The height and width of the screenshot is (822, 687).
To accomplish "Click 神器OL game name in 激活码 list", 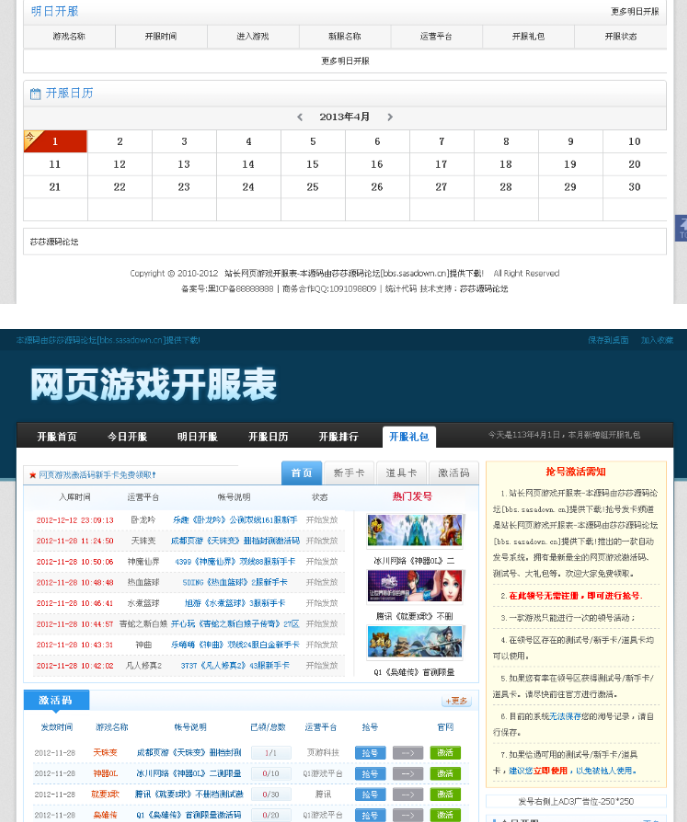I will pyautogui.click(x=105, y=774).
